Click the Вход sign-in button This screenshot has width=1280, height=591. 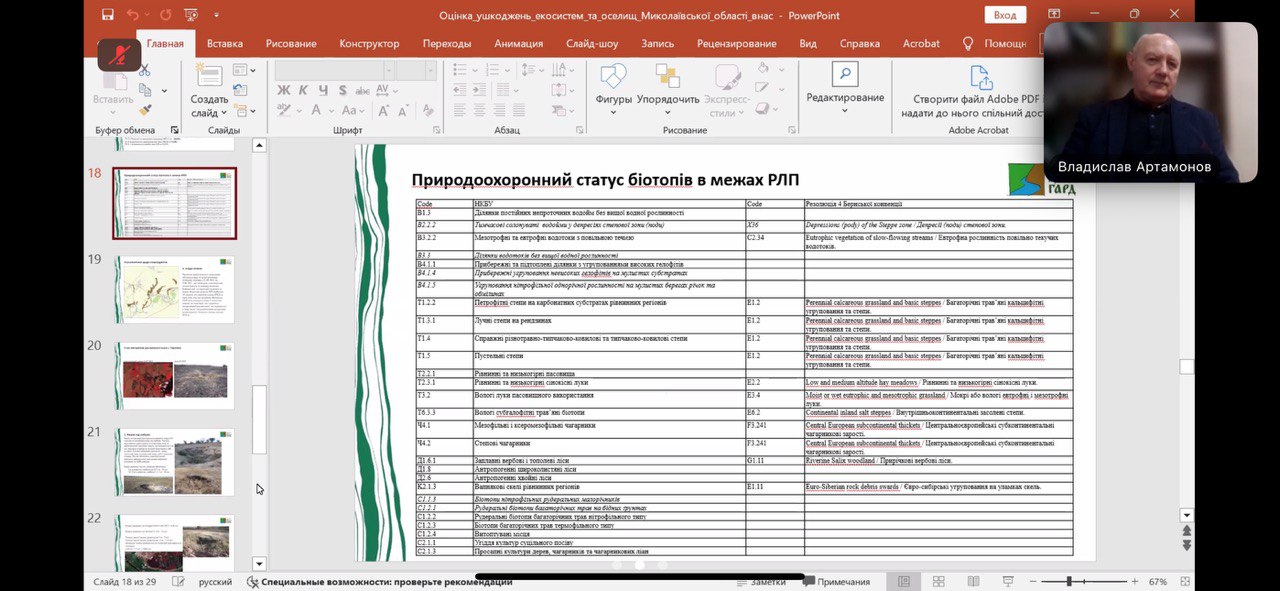[x=1005, y=15]
